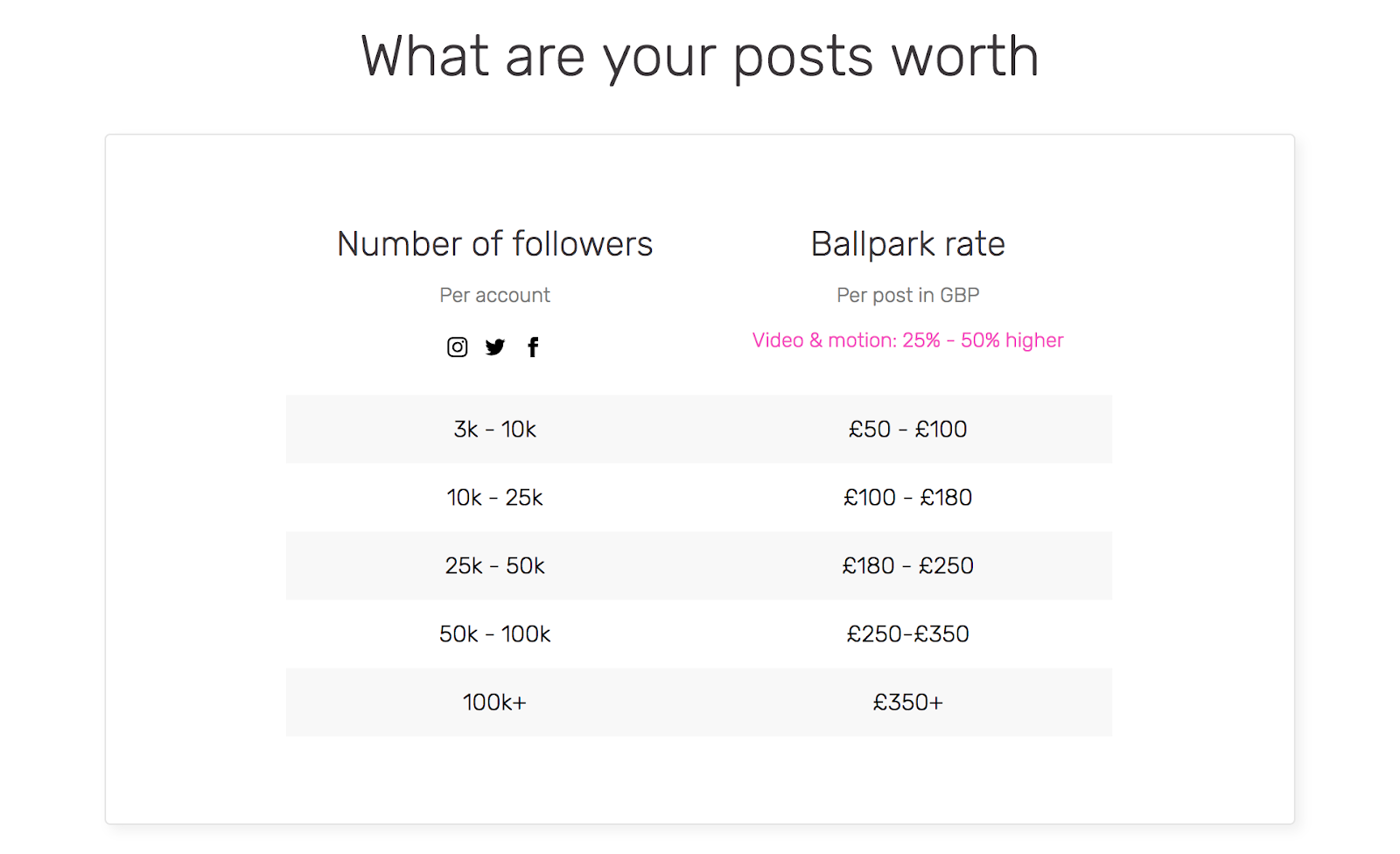This screenshot has height=854, width=1400.
Task: Click the £180 - £250 rate cell
Action: click(x=908, y=565)
